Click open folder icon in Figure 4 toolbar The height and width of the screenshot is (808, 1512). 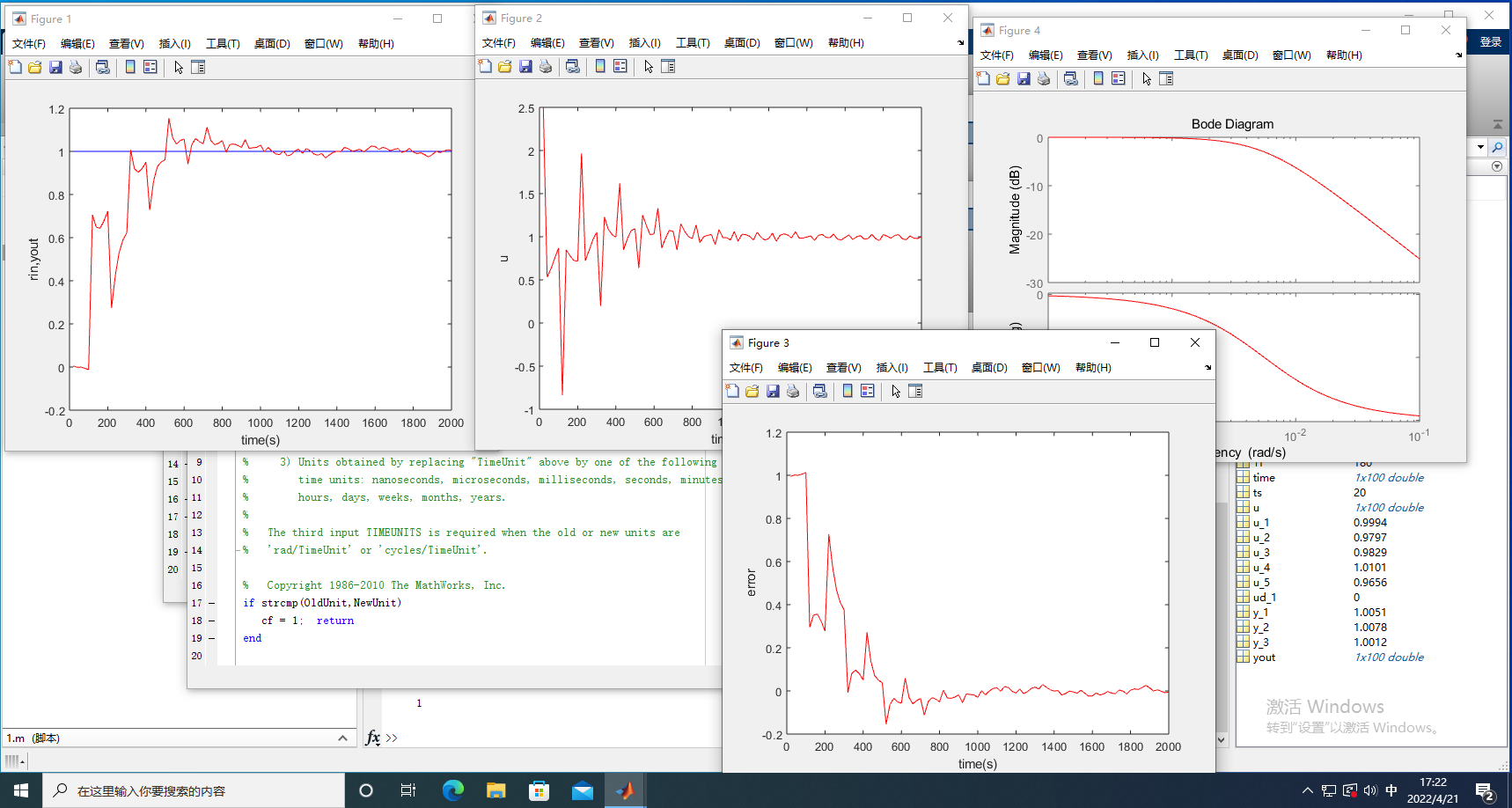[1003, 78]
